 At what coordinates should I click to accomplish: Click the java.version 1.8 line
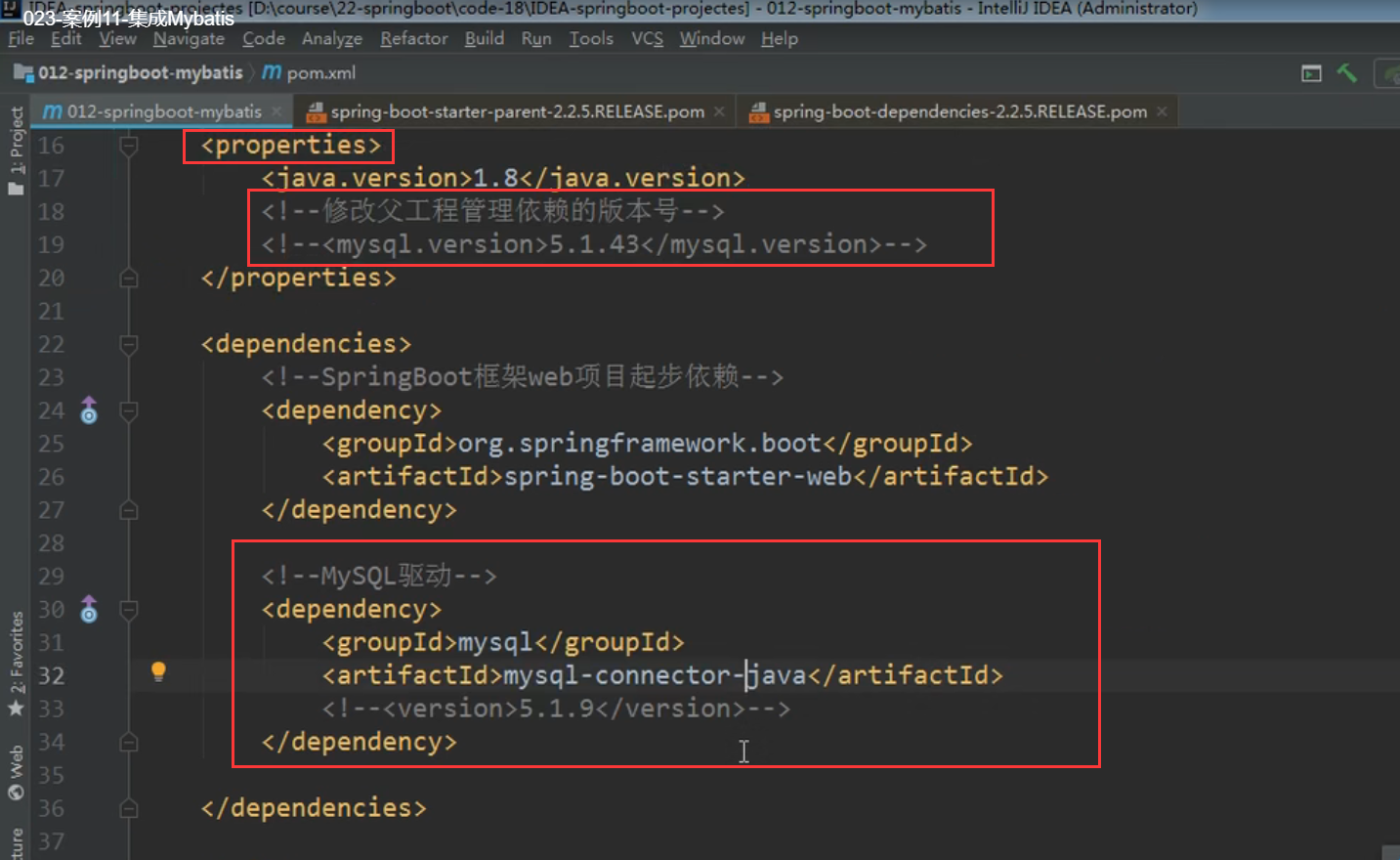tap(503, 178)
